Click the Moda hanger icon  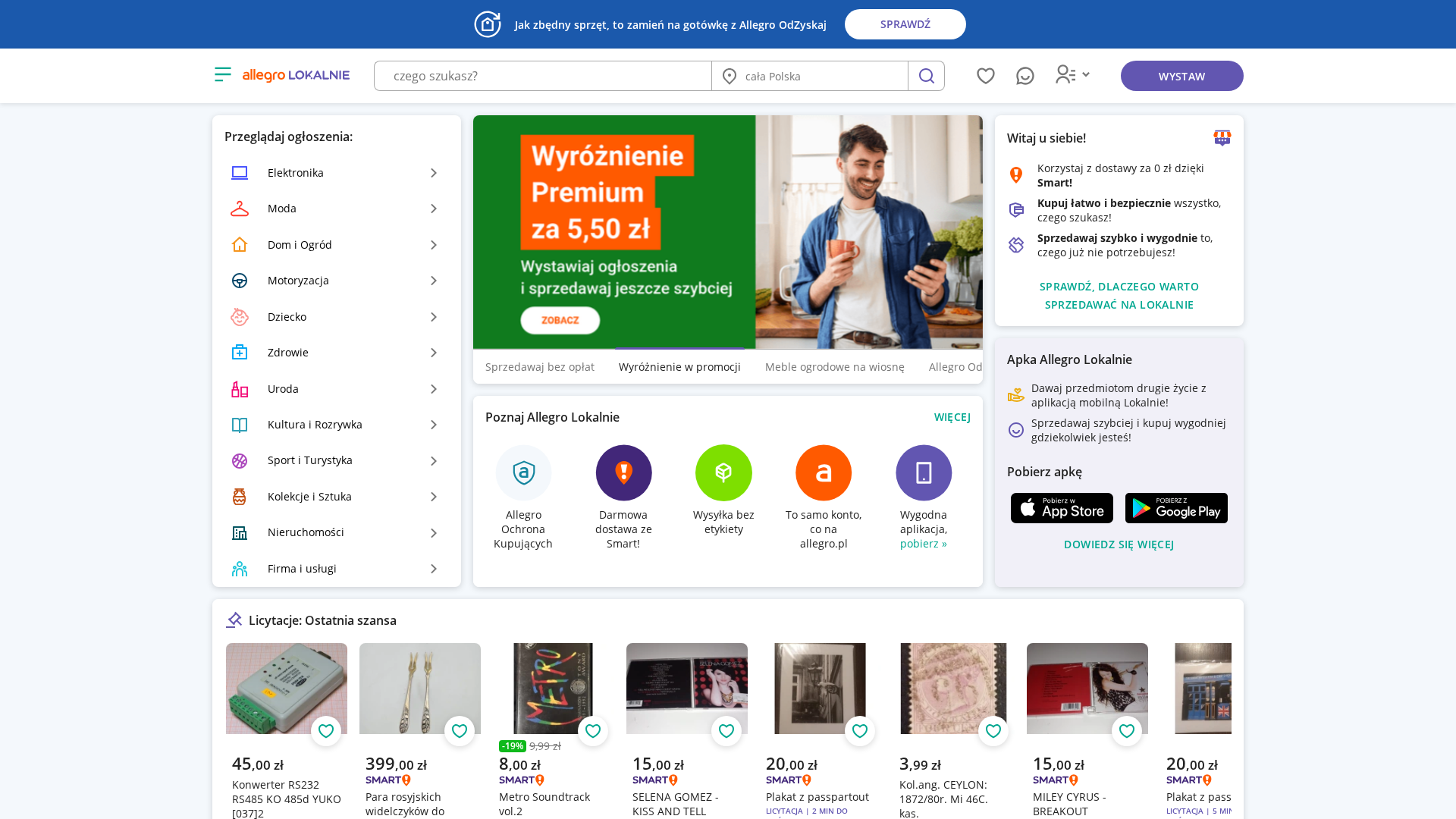240,209
